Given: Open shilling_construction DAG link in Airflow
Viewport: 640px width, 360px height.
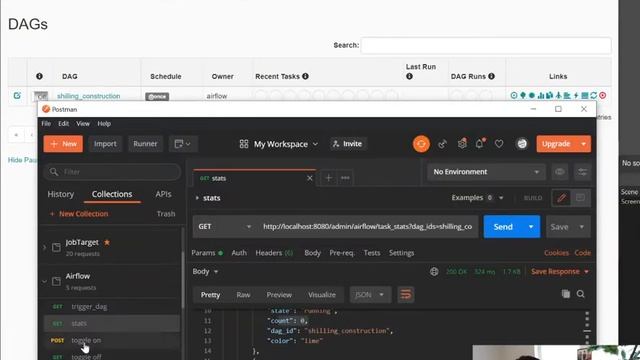Looking at the screenshot, I should point(89,96).
